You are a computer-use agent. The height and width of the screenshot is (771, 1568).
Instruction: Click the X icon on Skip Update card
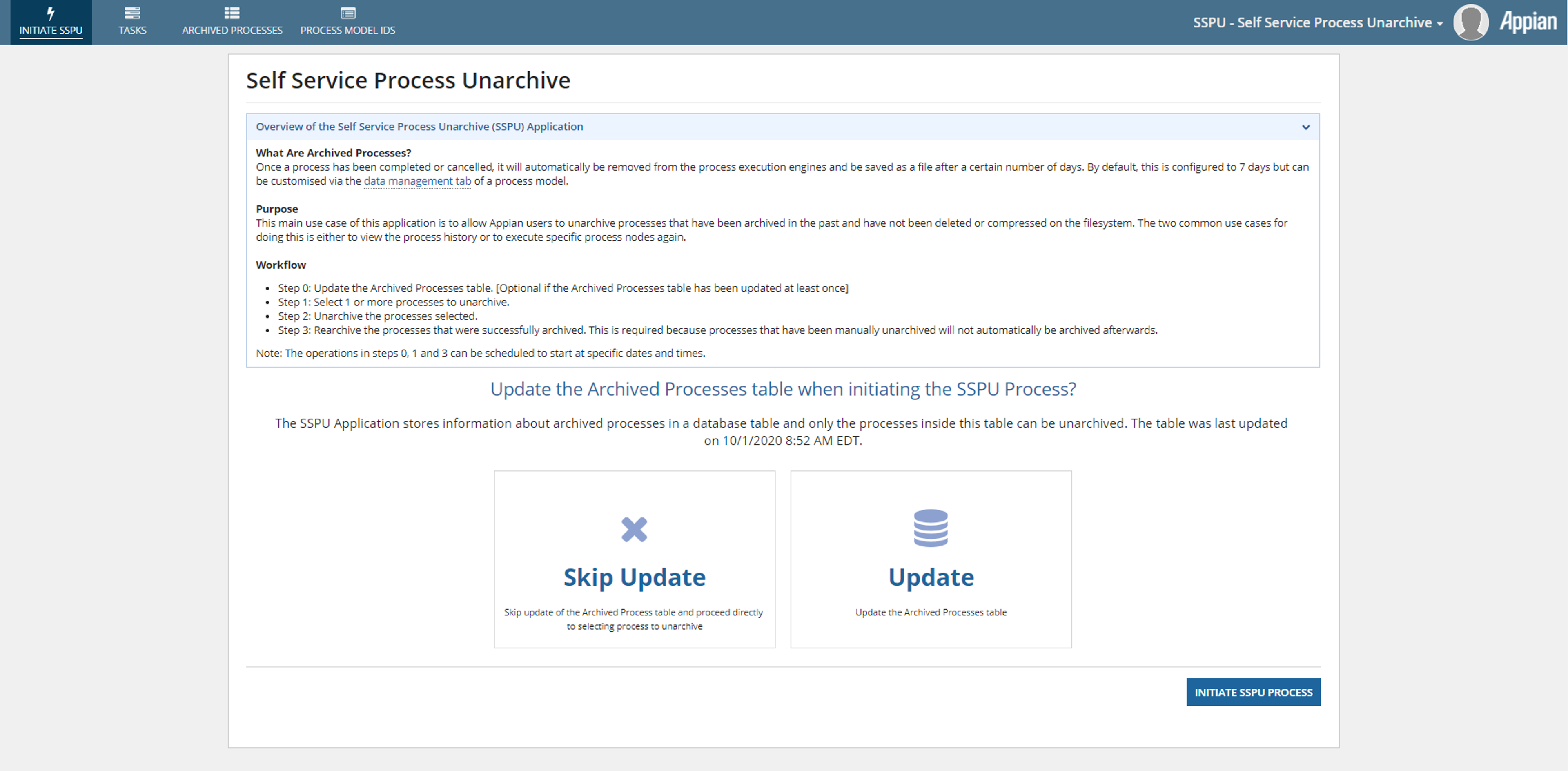(634, 529)
